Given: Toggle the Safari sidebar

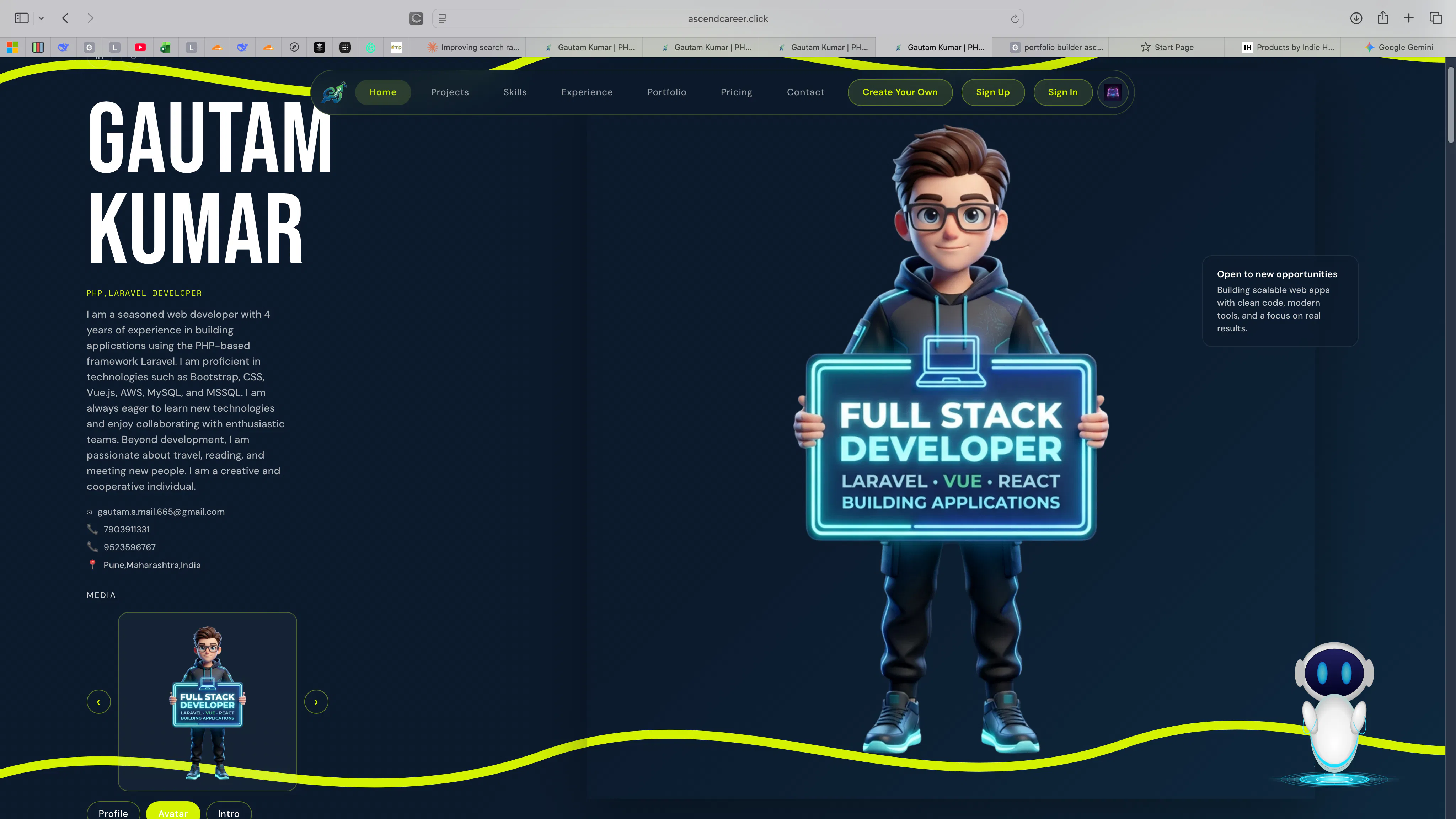Looking at the screenshot, I should tap(21, 18).
